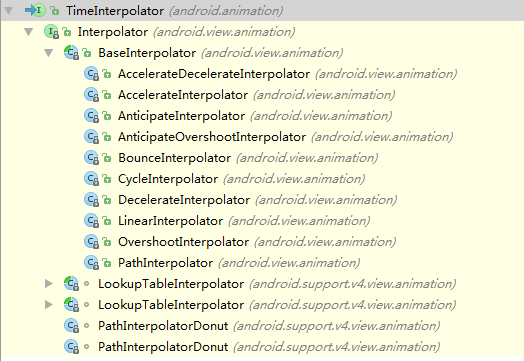The height and width of the screenshot is (361, 524).
Task: Click the DecelerateInterpolator class icon
Action: point(92,200)
